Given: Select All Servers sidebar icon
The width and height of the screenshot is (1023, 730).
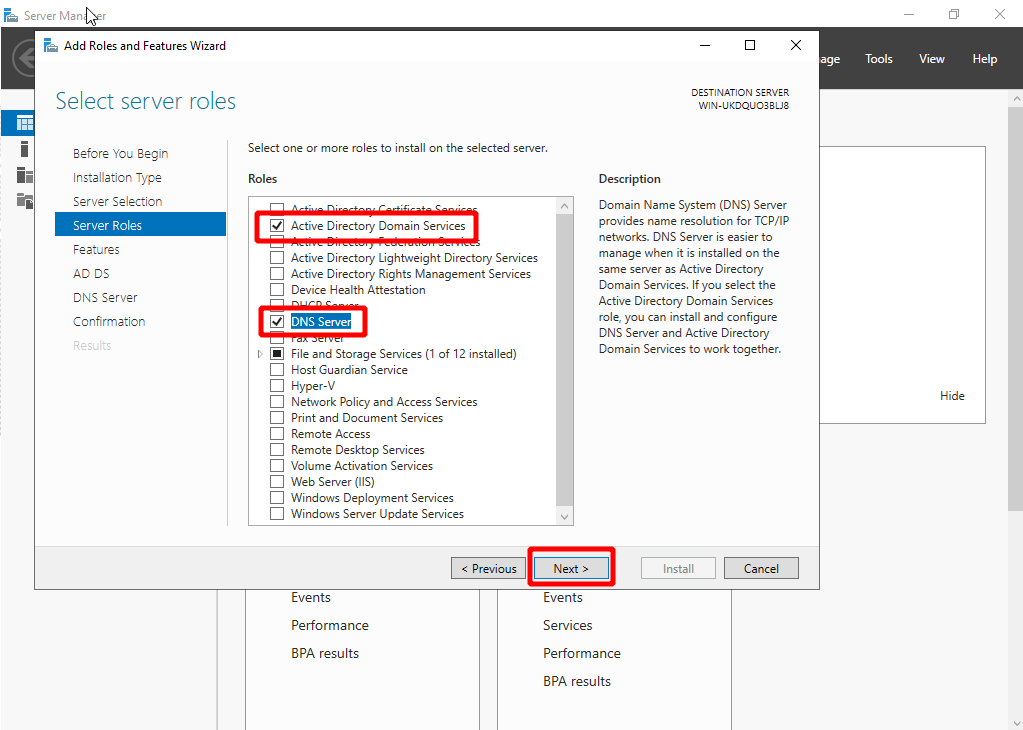Looking at the screenshot, I should [x=25, y=175].
